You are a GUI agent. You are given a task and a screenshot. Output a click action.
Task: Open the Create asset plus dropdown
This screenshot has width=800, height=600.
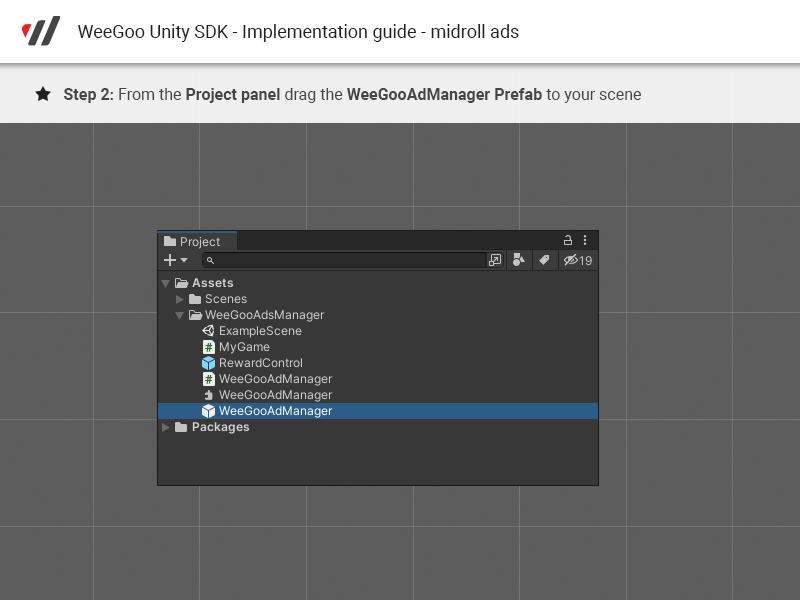pyautogui.click(x=175, y=260)
